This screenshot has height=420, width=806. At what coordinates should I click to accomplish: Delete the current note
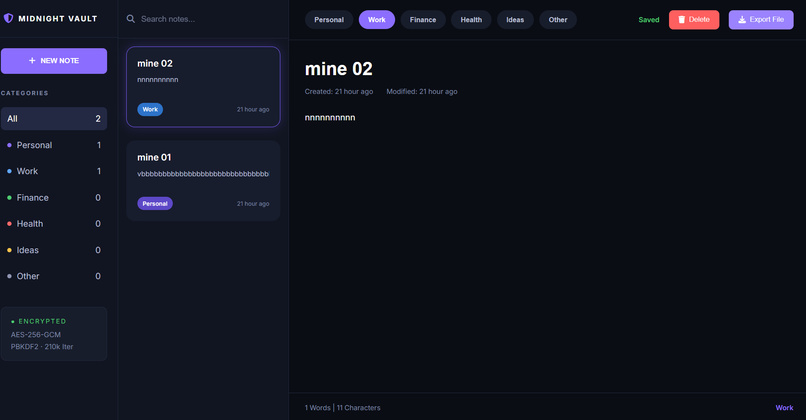(x=694, y=20)
